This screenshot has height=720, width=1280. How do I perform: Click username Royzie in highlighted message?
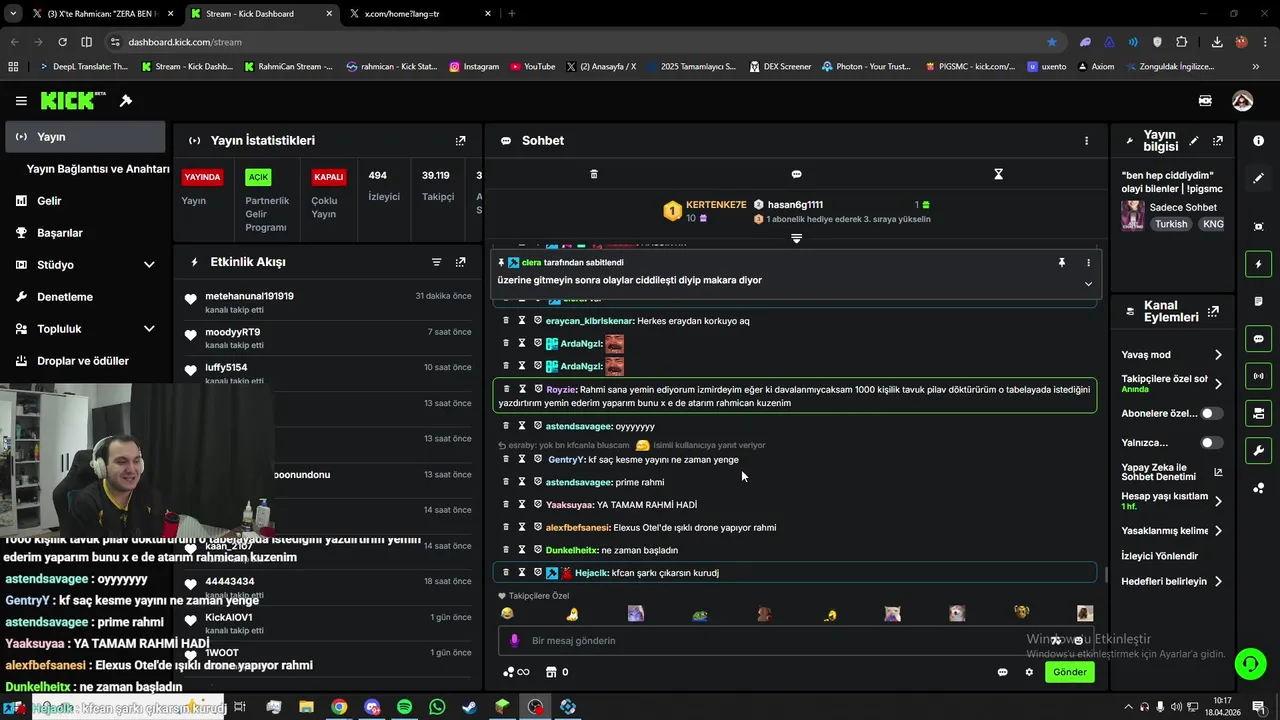[x=561, y=390]
